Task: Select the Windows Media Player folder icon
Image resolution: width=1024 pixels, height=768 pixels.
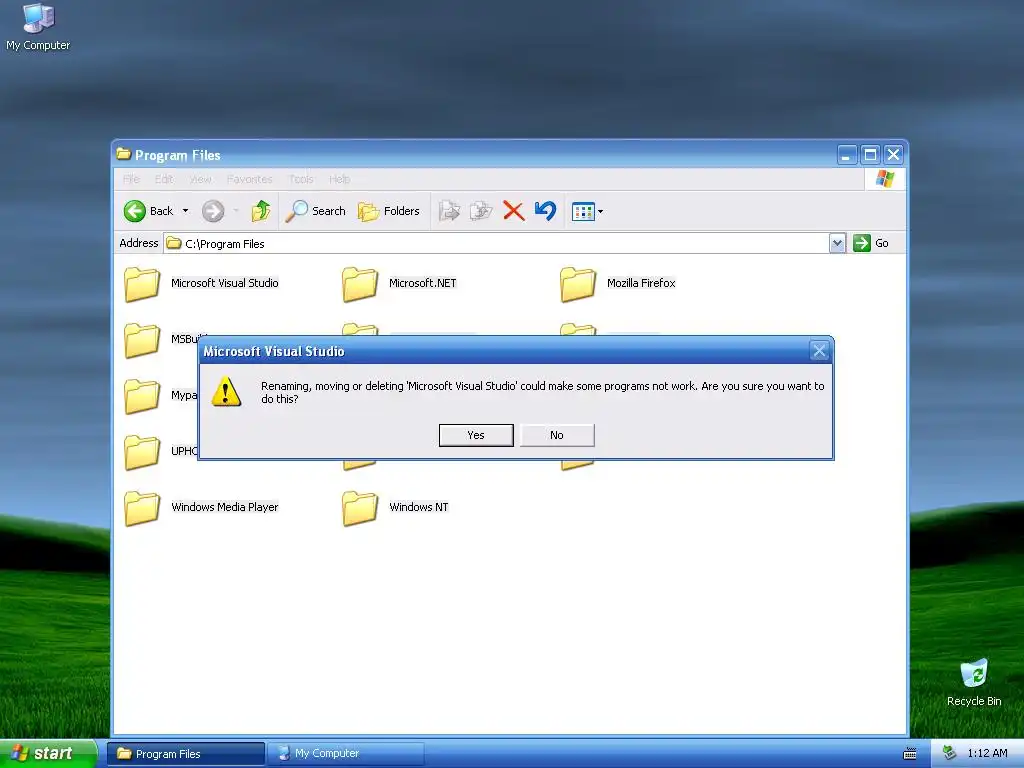Action: 142,508
